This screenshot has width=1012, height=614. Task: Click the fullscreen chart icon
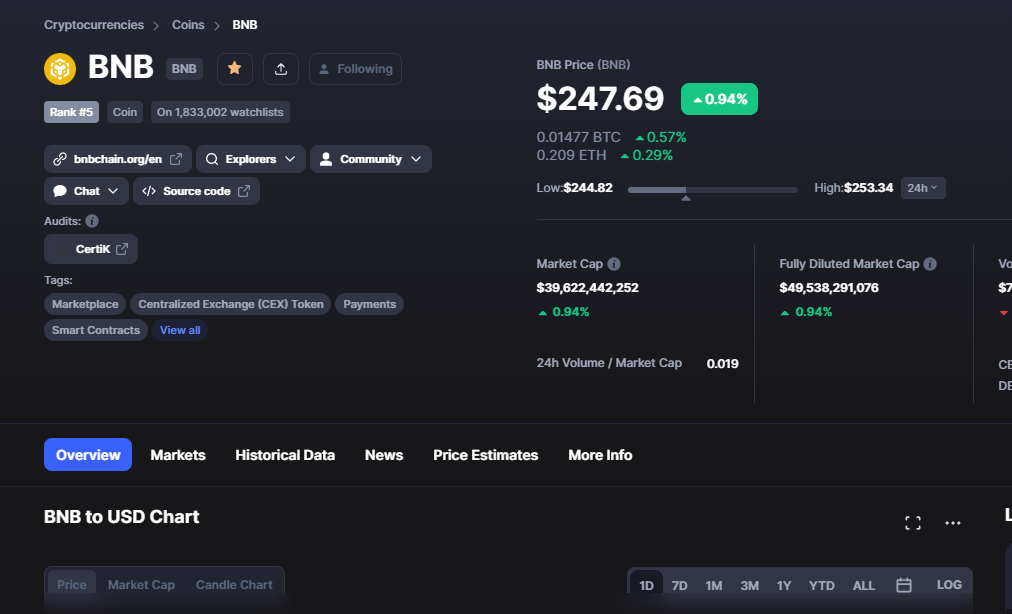[913, 523]
